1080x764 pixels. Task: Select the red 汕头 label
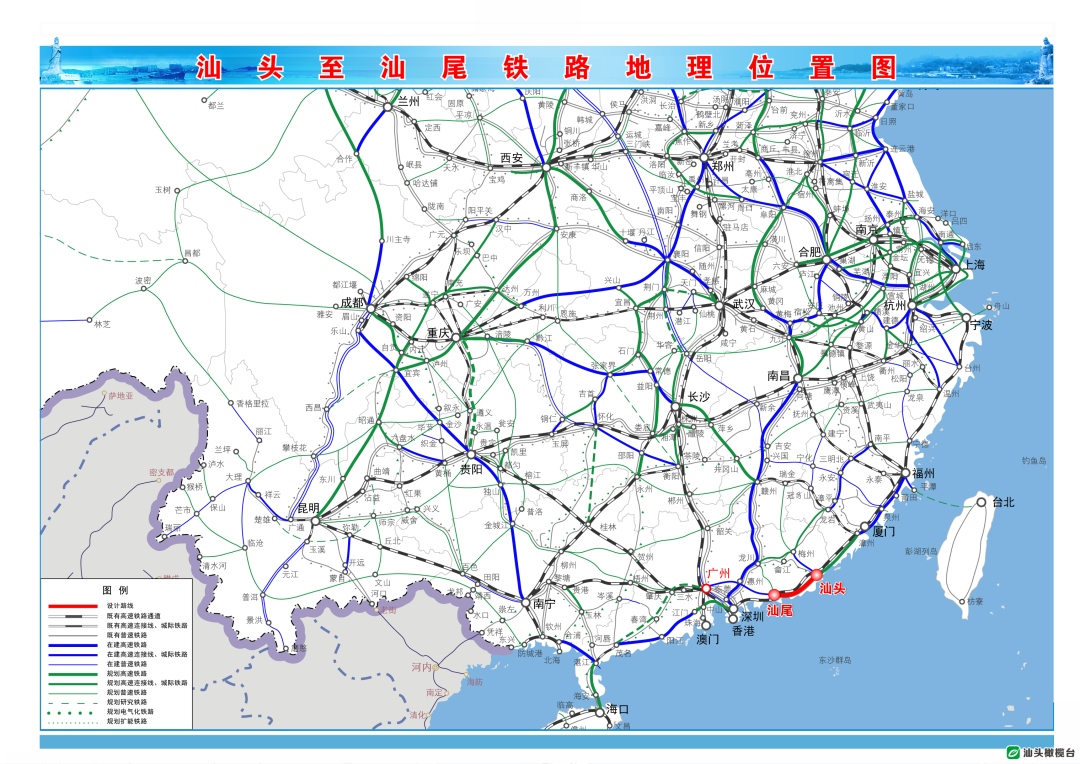coord(832,588)
